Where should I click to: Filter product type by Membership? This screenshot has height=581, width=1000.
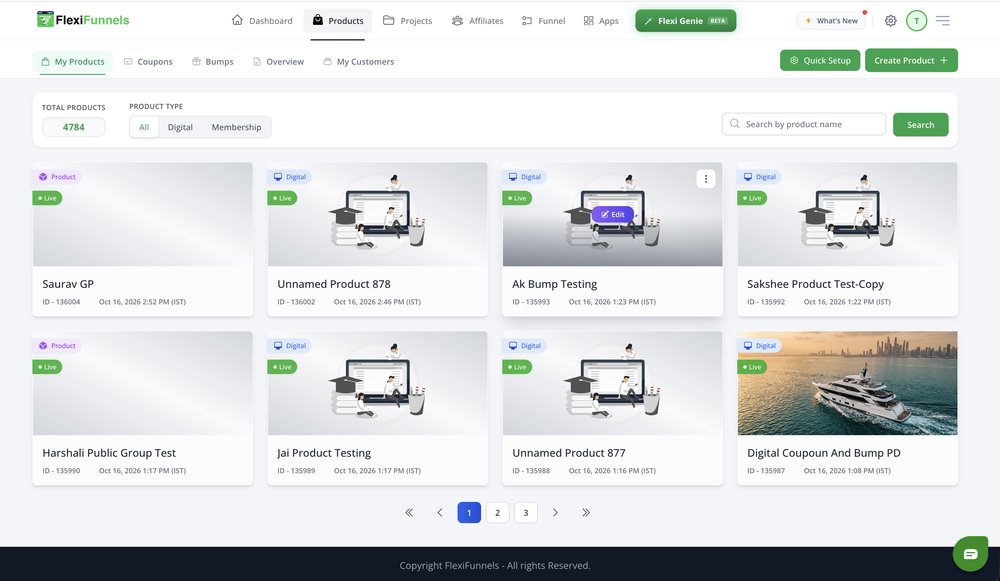click(x=236, y=127)
